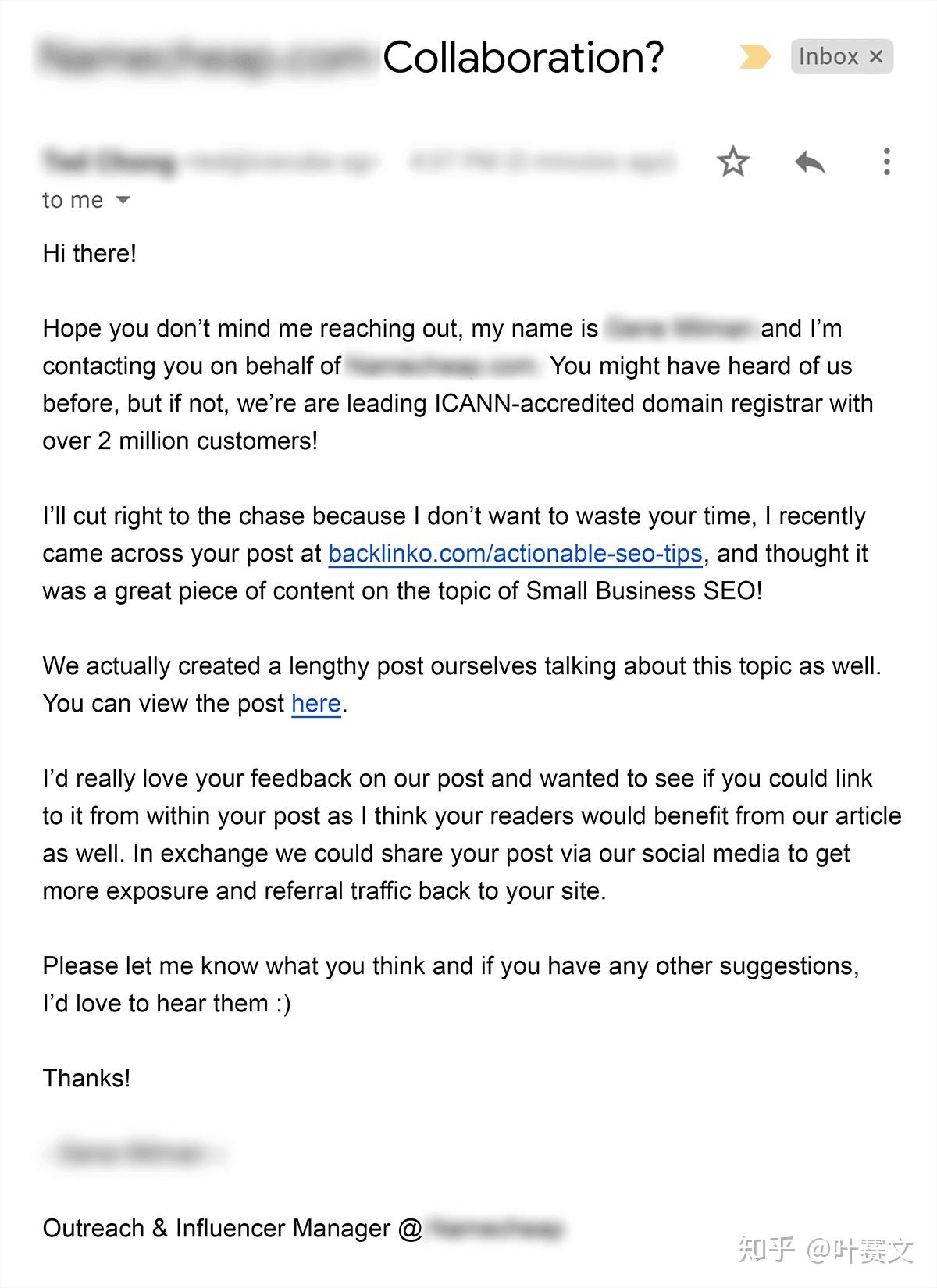937x1288 pixels.
Task: Click the blurred company name in the subject
Action: tap(205, 57)
